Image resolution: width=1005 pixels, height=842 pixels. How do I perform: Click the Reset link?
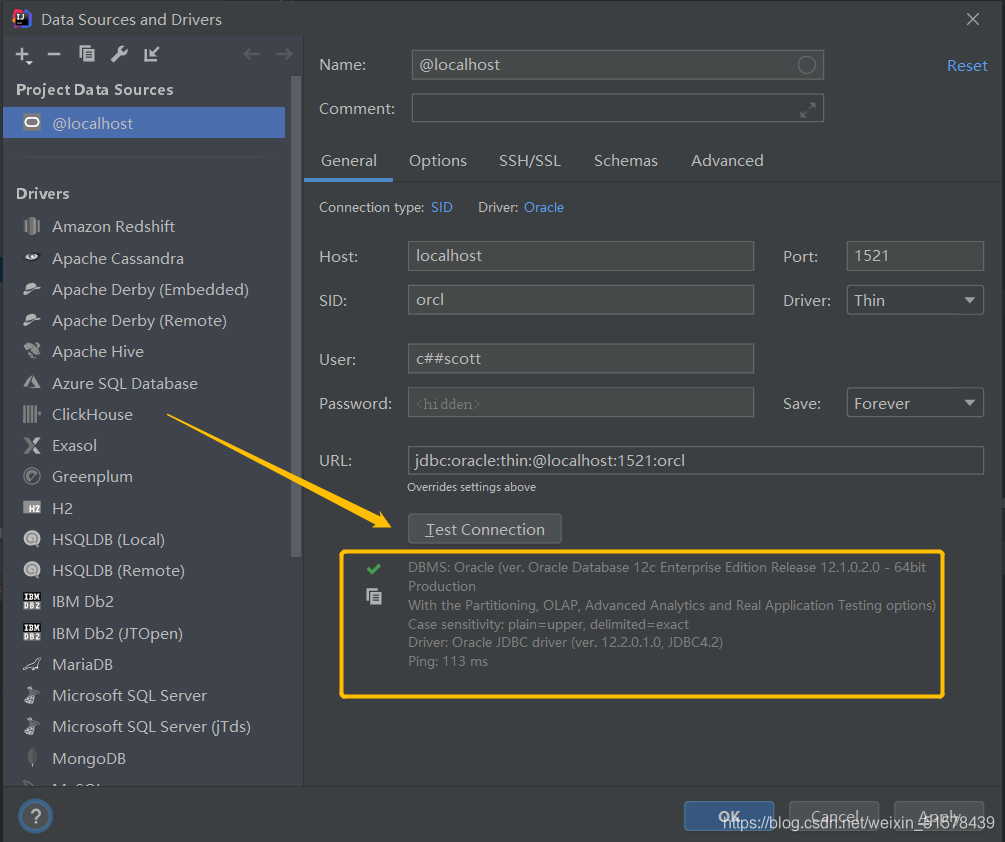click(967, 66)
